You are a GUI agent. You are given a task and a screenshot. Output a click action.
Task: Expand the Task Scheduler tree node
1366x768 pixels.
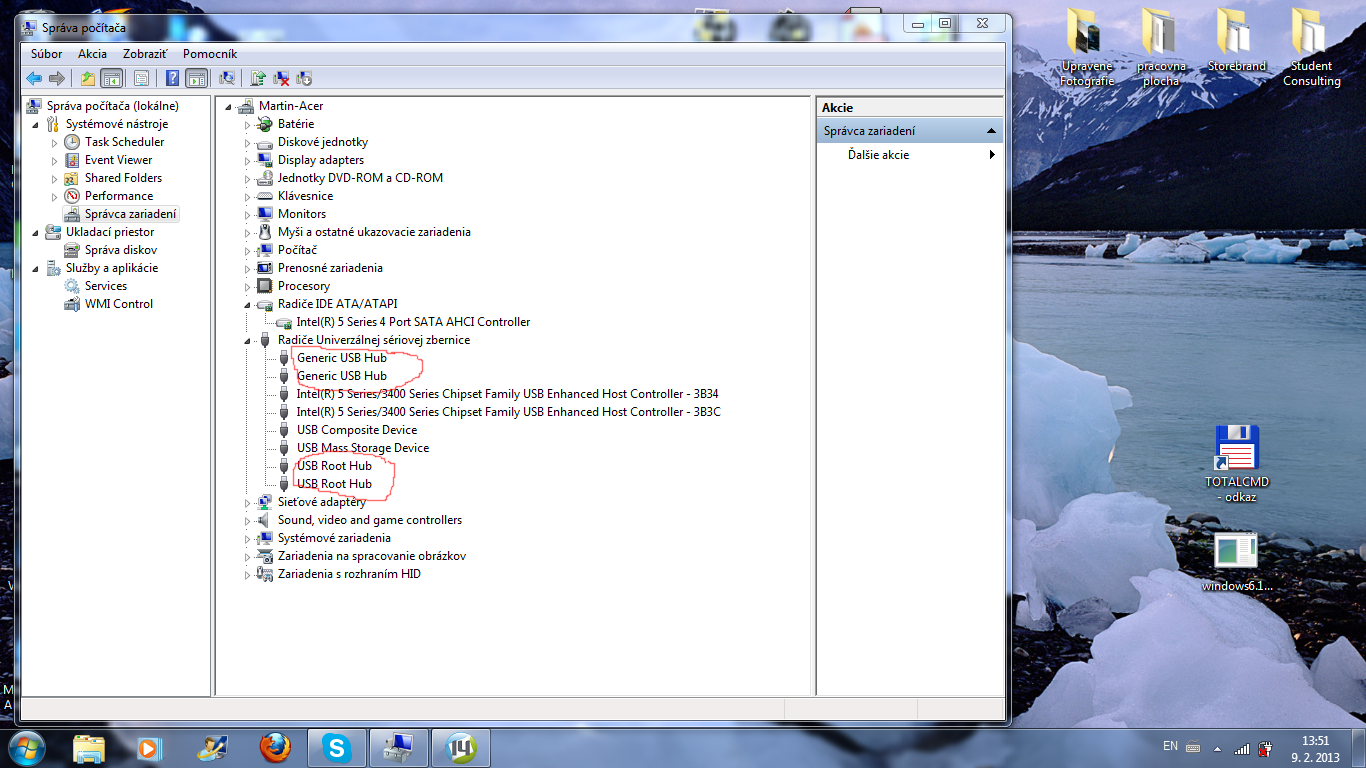[x=55, y=142]
